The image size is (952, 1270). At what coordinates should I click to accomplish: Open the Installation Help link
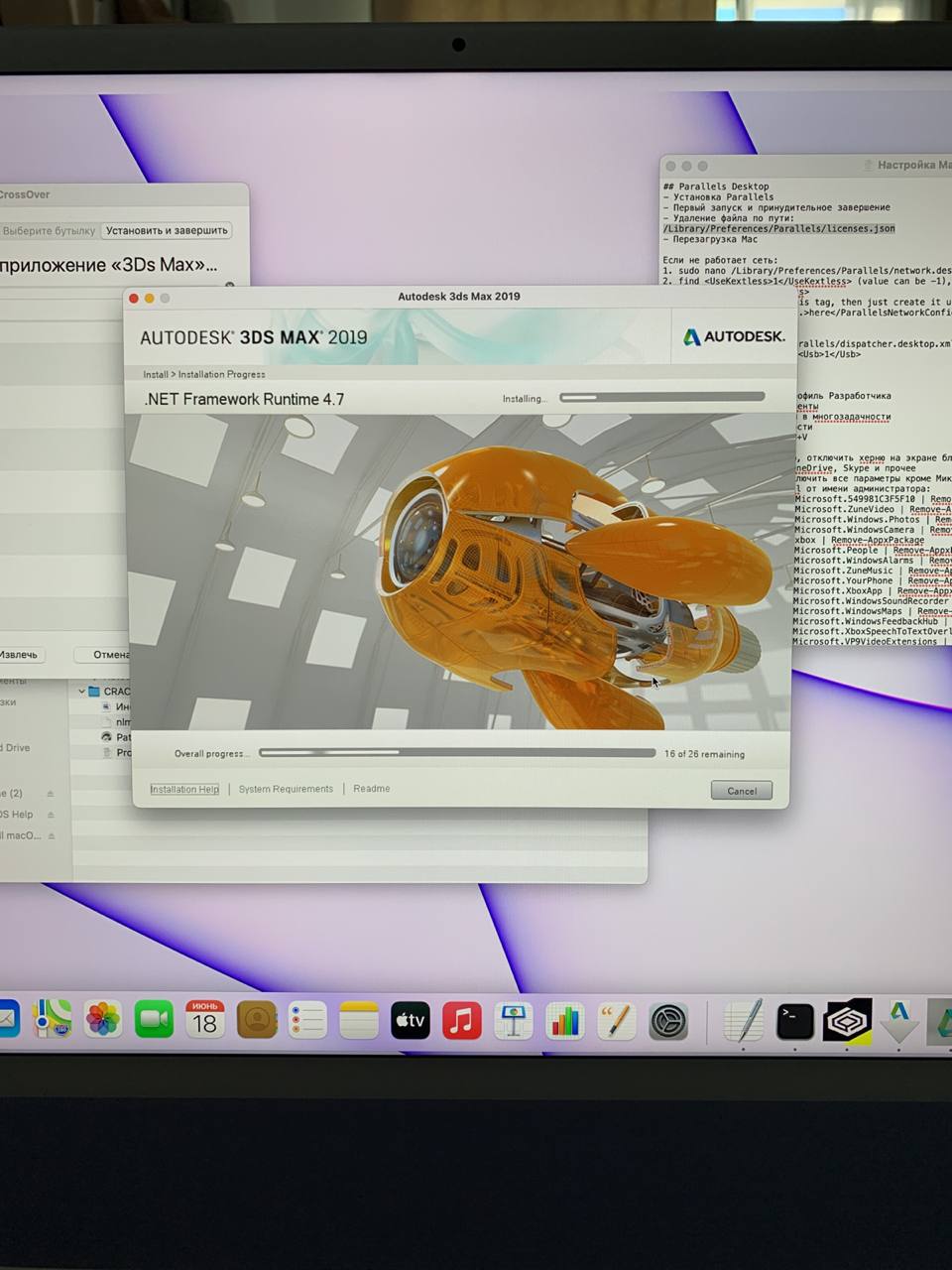point(184,789)
